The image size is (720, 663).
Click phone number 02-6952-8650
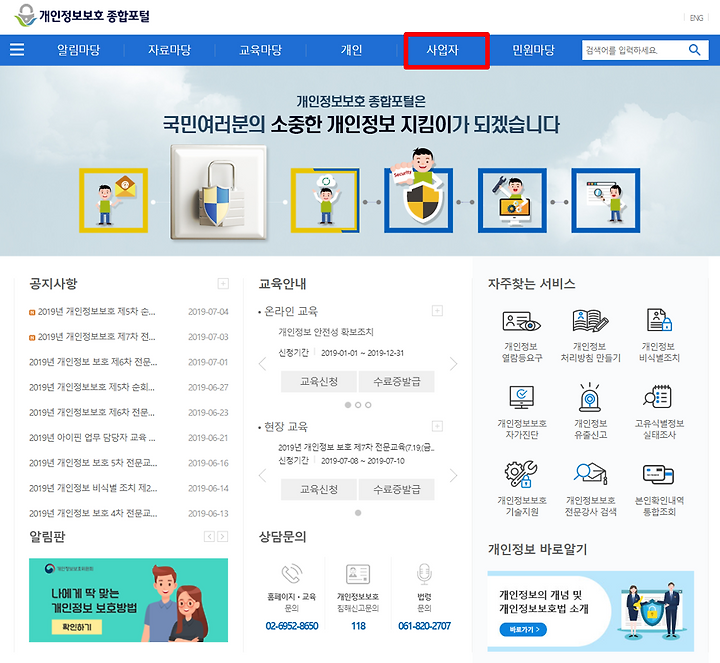pos(292,626)
